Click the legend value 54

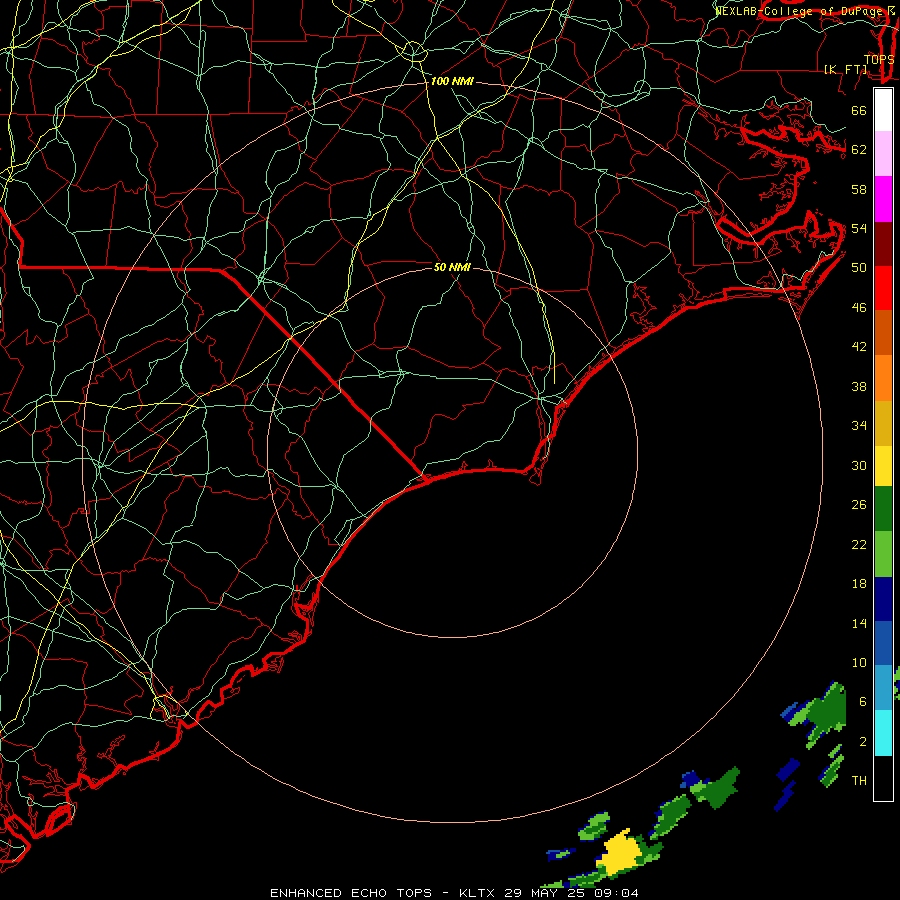click(859, 228)
